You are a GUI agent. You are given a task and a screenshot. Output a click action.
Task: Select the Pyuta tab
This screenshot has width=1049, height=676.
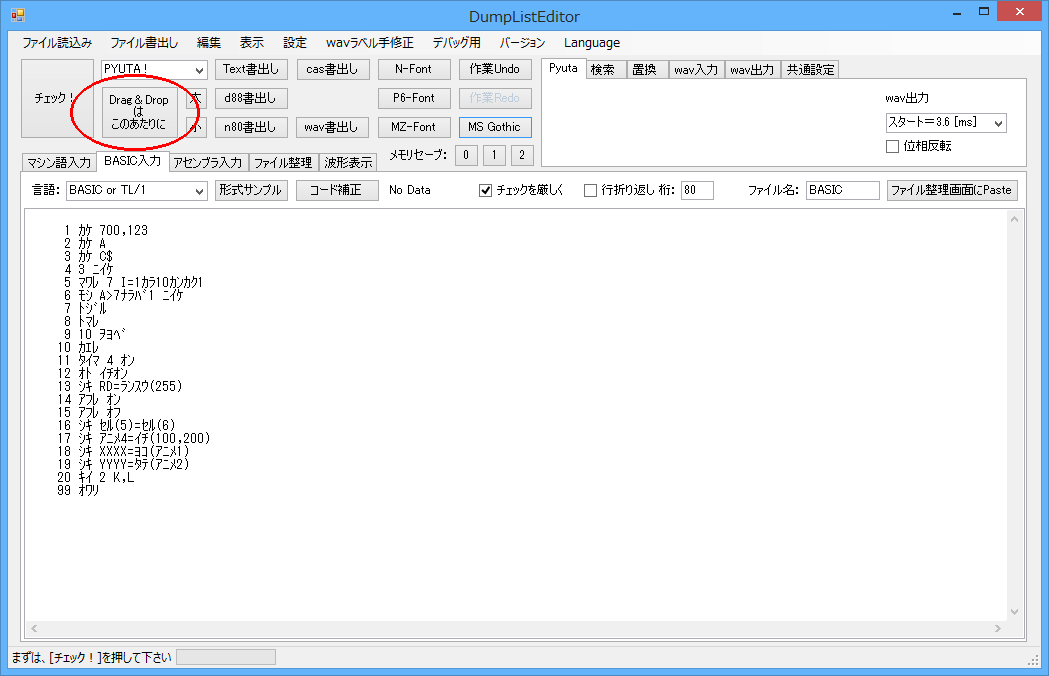(x=563, y=68)
